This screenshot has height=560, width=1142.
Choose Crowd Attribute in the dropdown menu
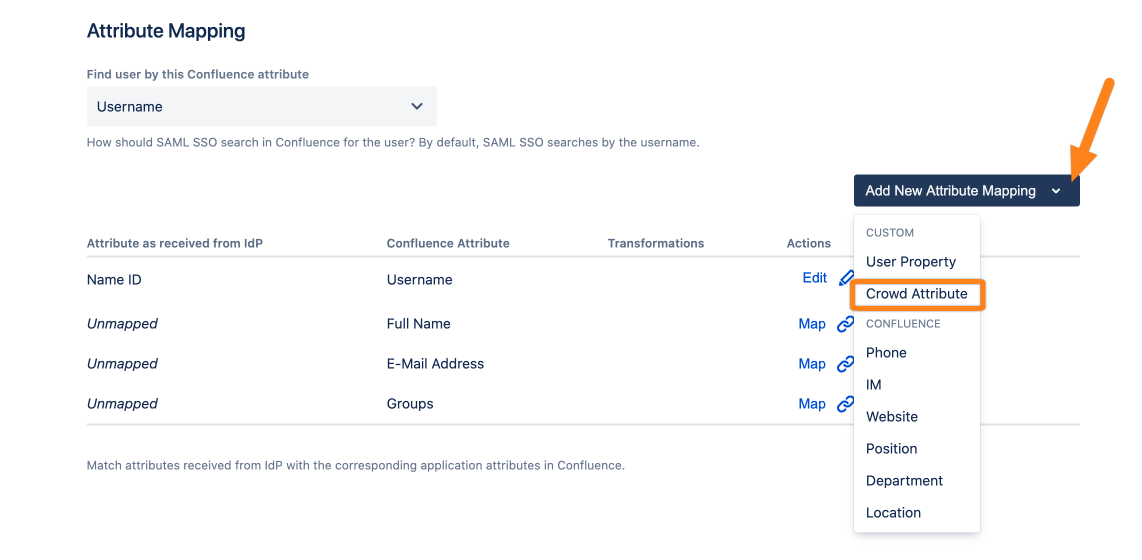tap(917, 294)
